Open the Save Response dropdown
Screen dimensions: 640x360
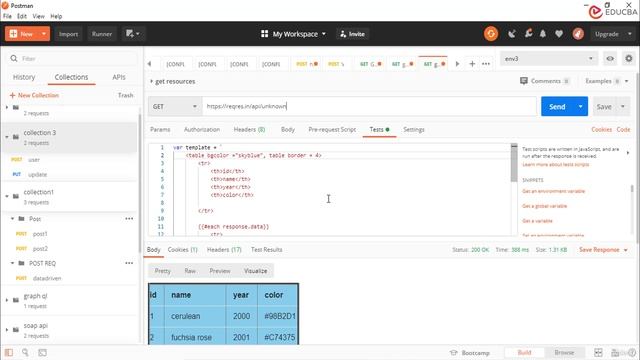[x=603, y=249]
